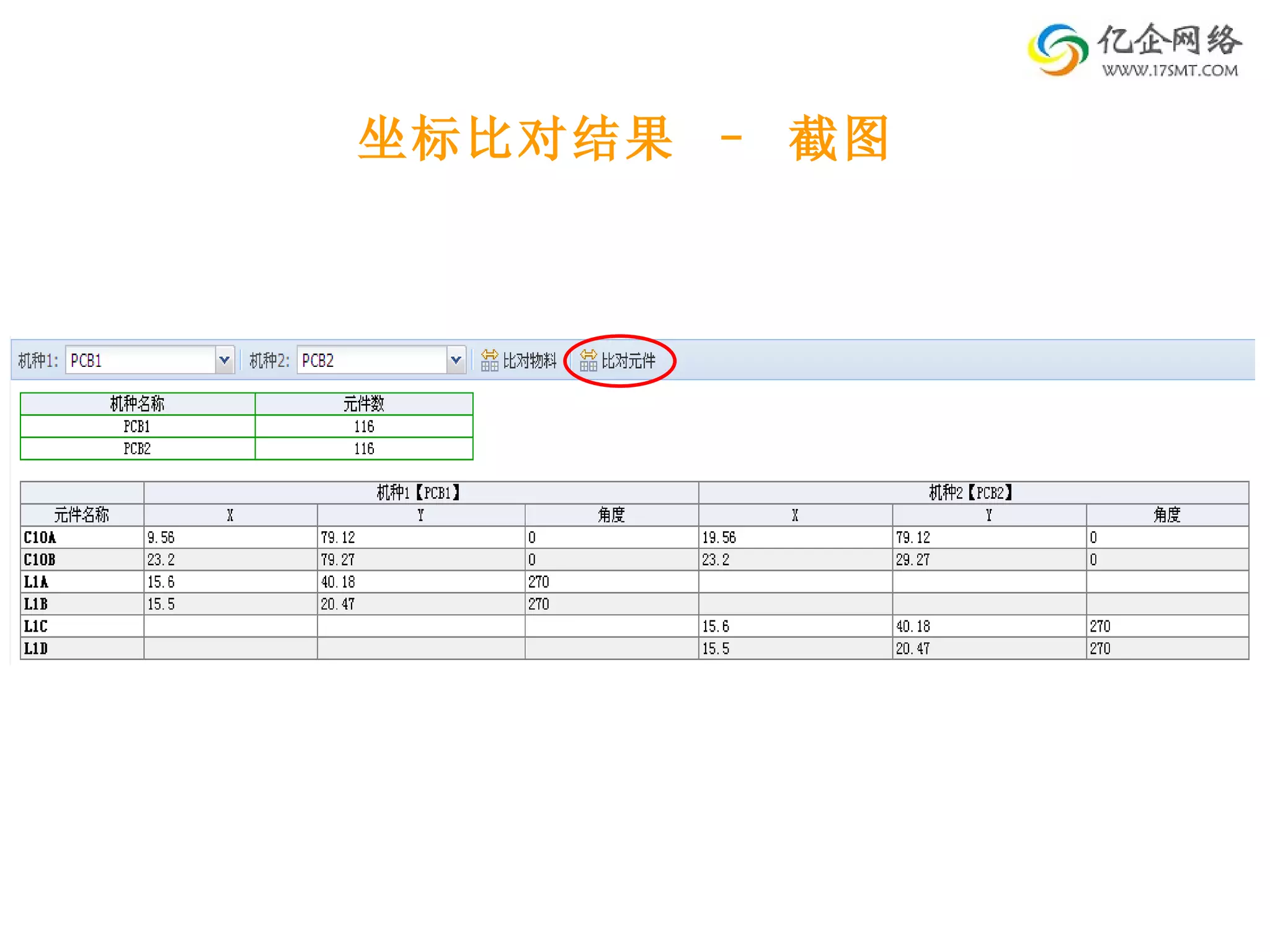1270x952 pixels.
Task: Select the L1B component row
Action: (x=634, y=604)
